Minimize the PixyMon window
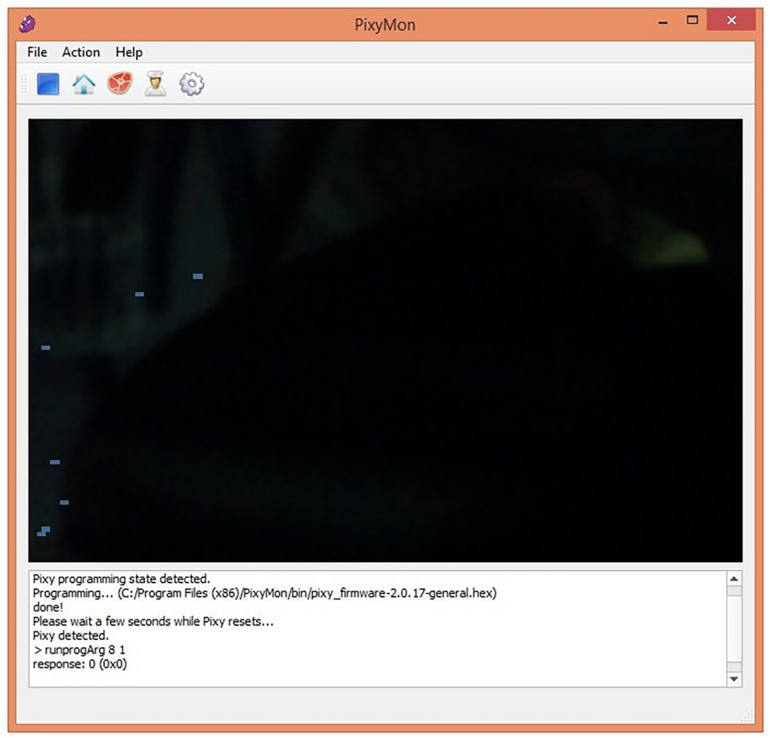 point(663,22)
